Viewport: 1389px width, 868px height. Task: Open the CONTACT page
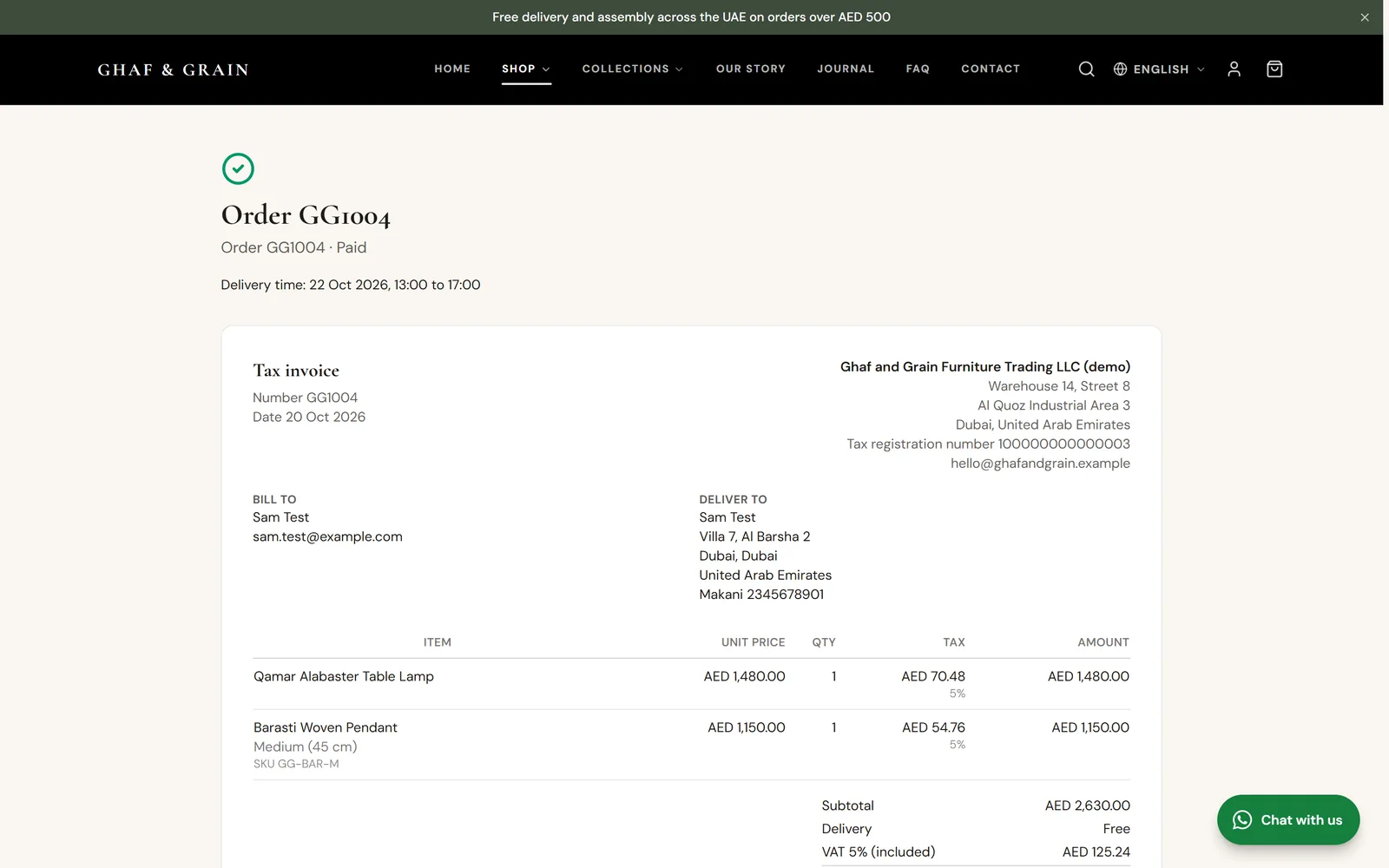991,69
